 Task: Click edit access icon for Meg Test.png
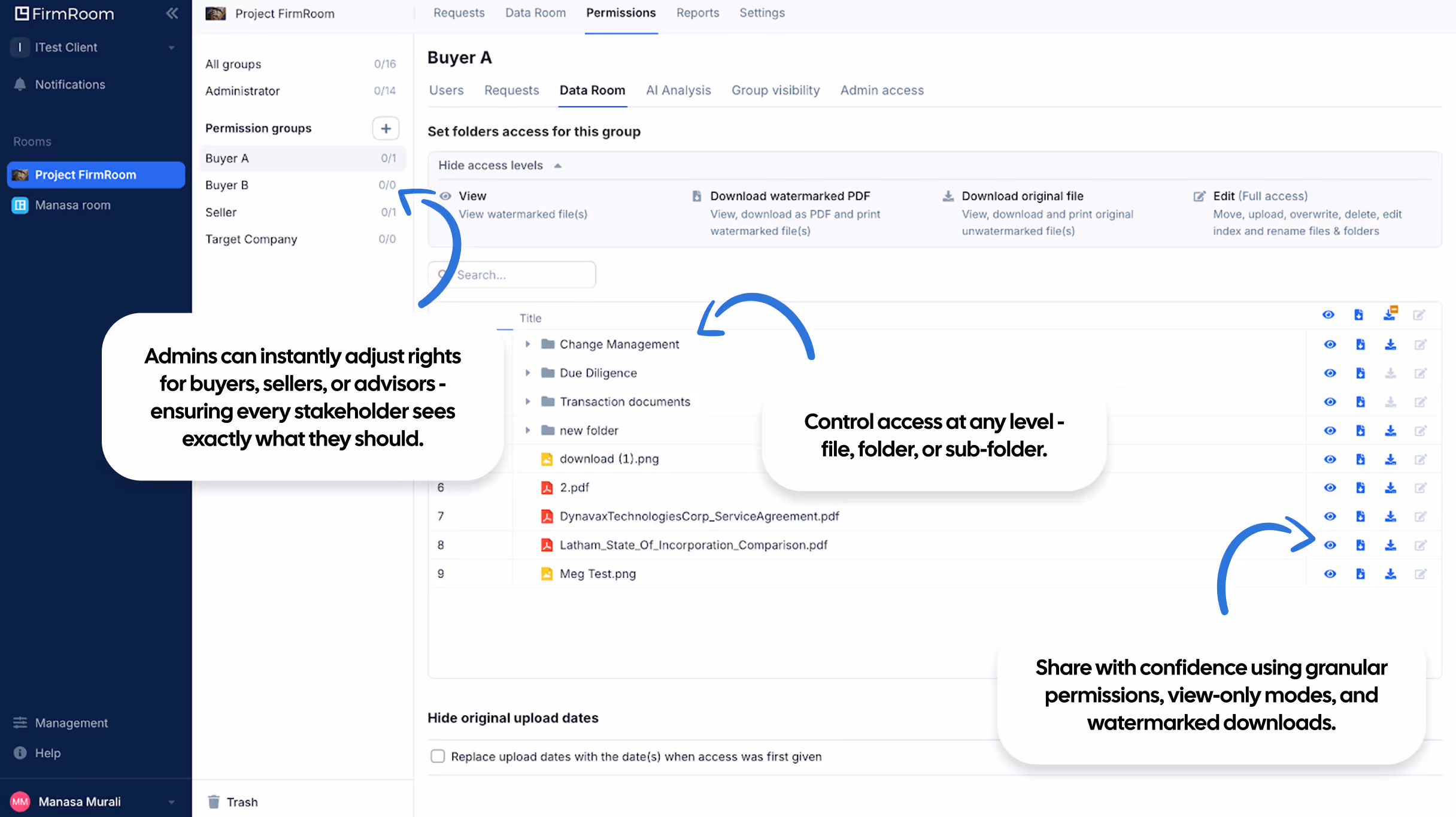pos(1420,574)
